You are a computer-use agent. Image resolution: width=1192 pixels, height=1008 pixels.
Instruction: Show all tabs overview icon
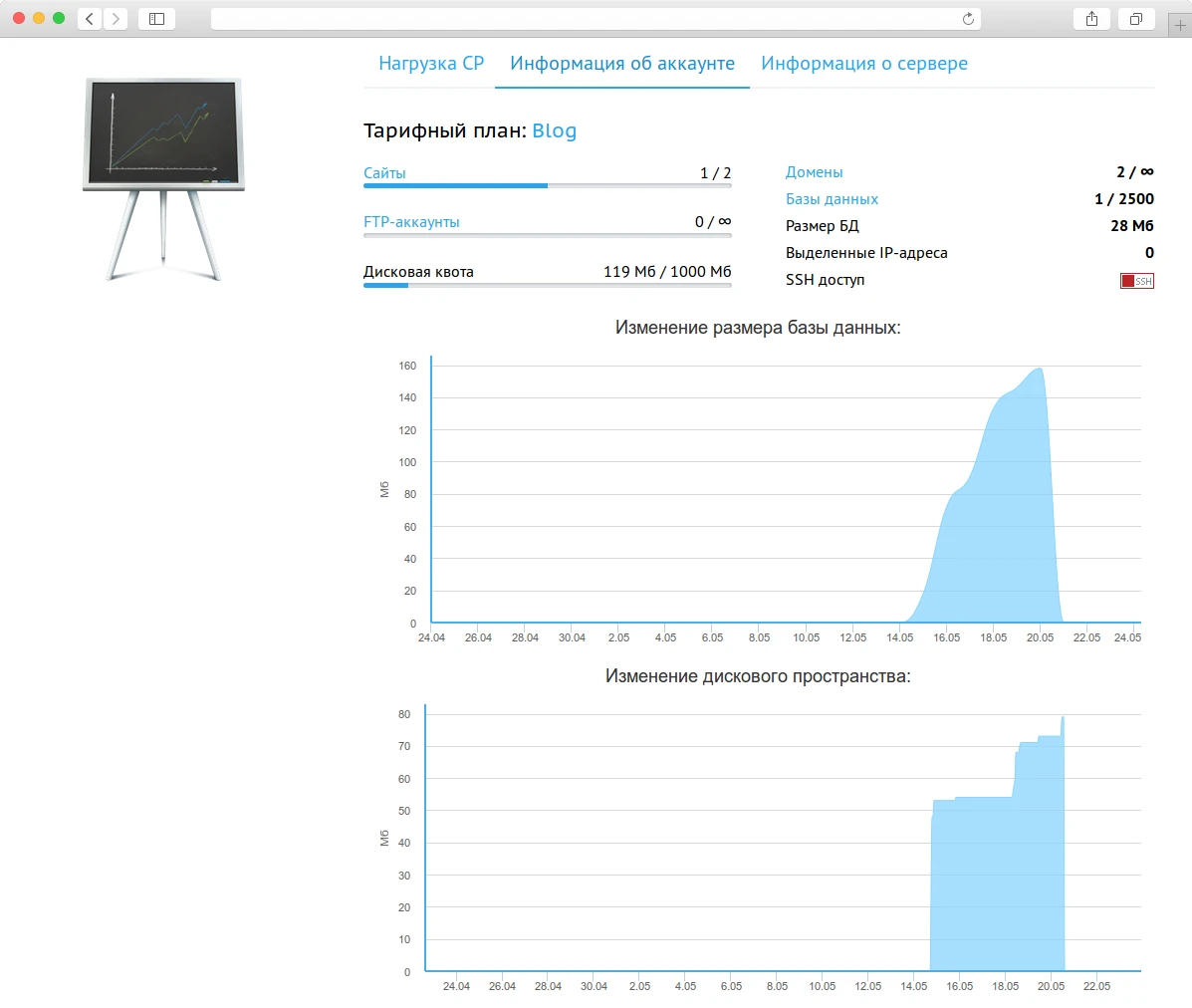[1136, 19]
